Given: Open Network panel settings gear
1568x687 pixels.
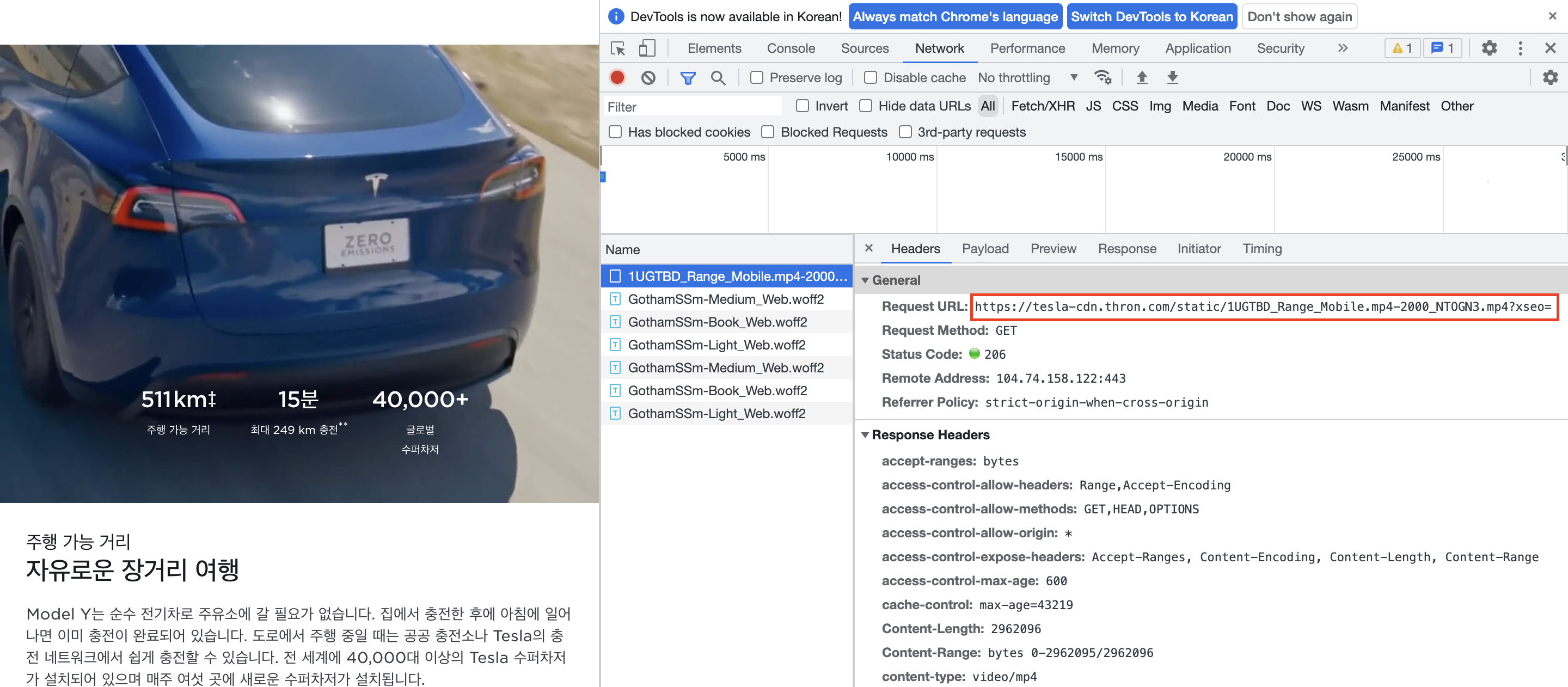Looking at the screenshot, I should point(1549,77).
